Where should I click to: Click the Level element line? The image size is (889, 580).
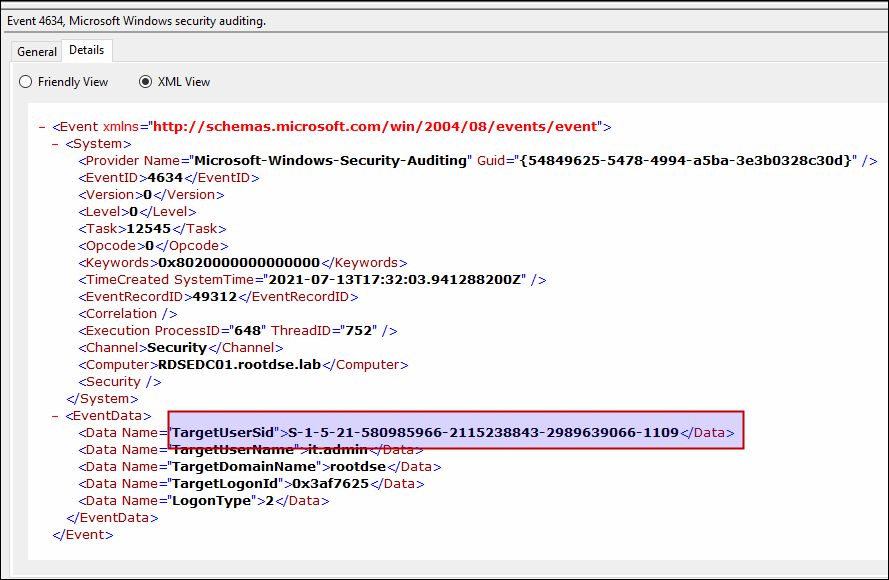137,211
